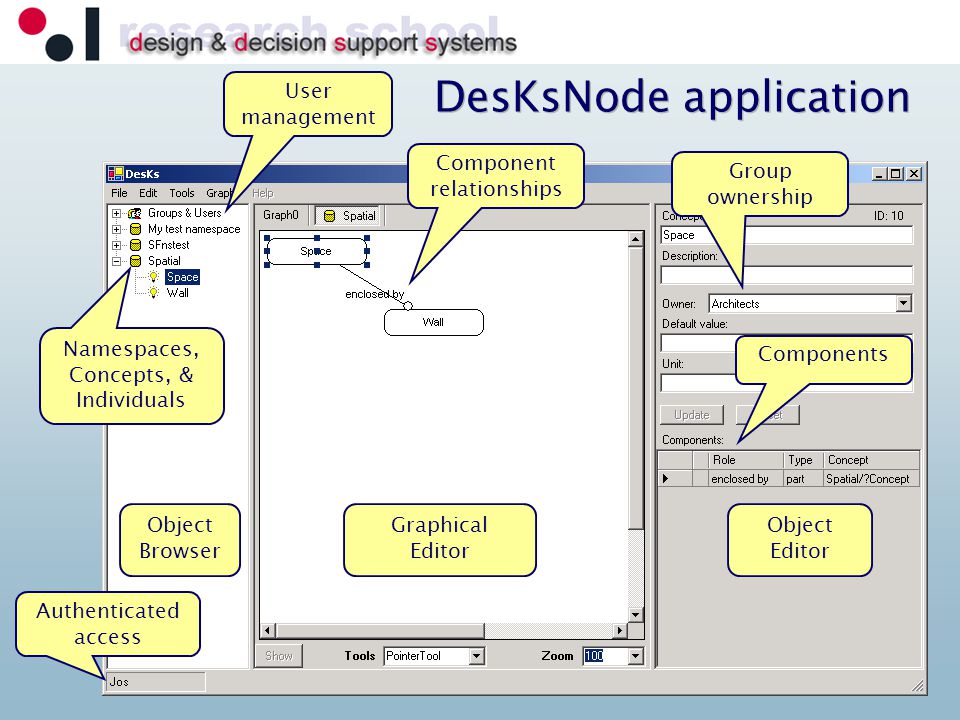Image resolution: width=960 pixels, height=720 pixels.
Task: Click the horizontal scrollbar thumb under the graph
Action: click(380, 630)
